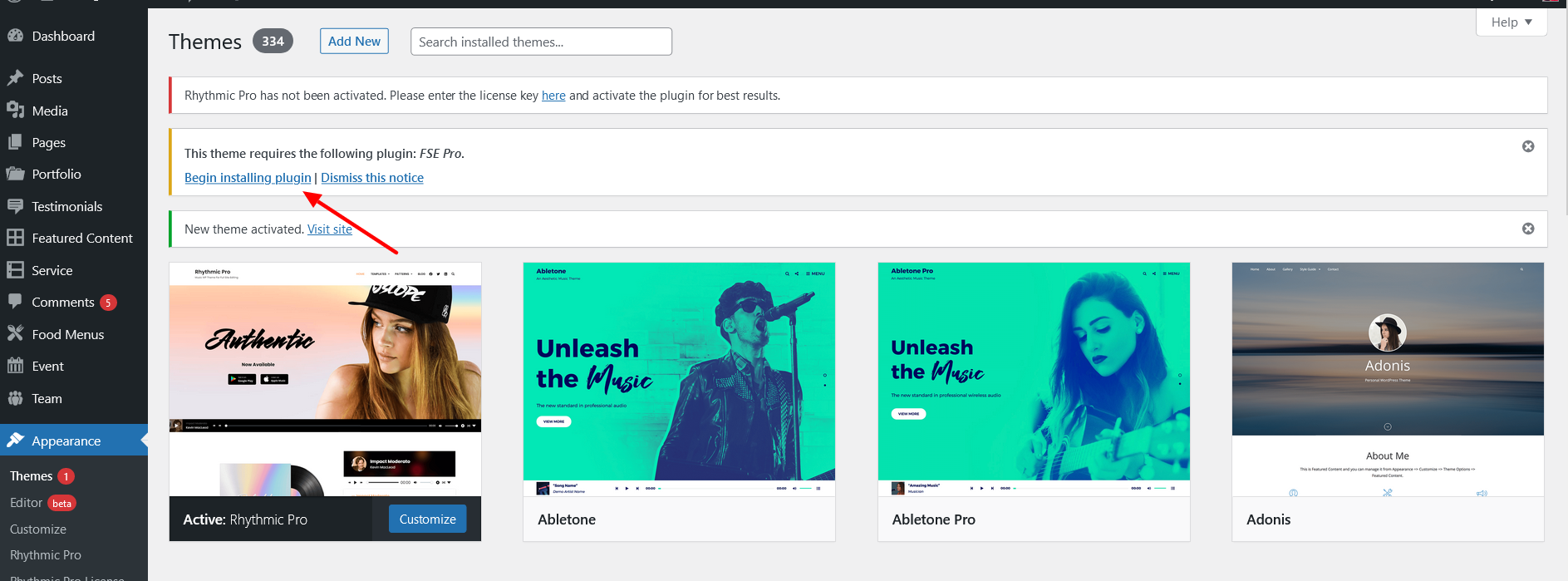Click the Comments speech bubble icon

pos(15,302)
